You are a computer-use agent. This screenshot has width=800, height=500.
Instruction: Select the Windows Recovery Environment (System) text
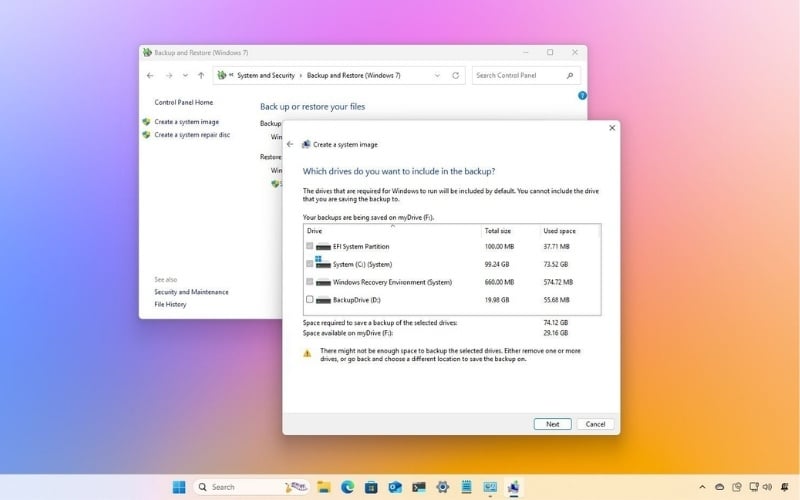pos(392,282)
